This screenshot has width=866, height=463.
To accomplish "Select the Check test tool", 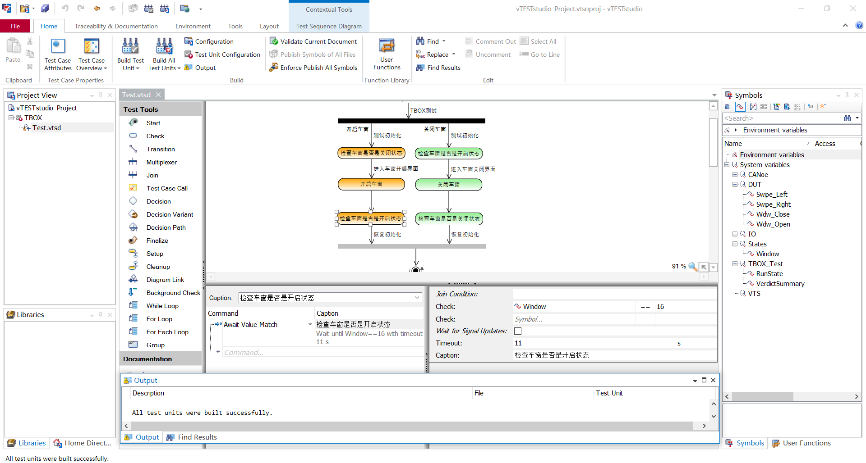I will [x=155, y=136].
